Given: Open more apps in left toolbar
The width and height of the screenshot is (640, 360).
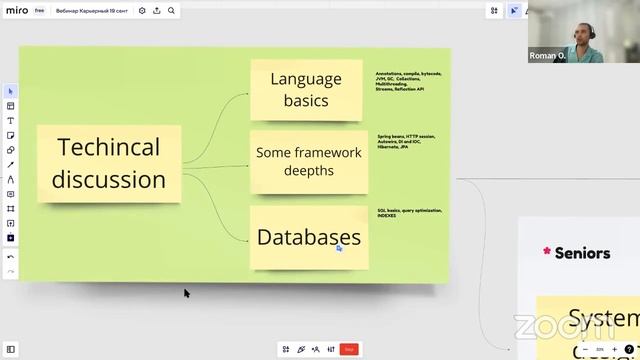Looking at the screenshot, I should 11,238.
